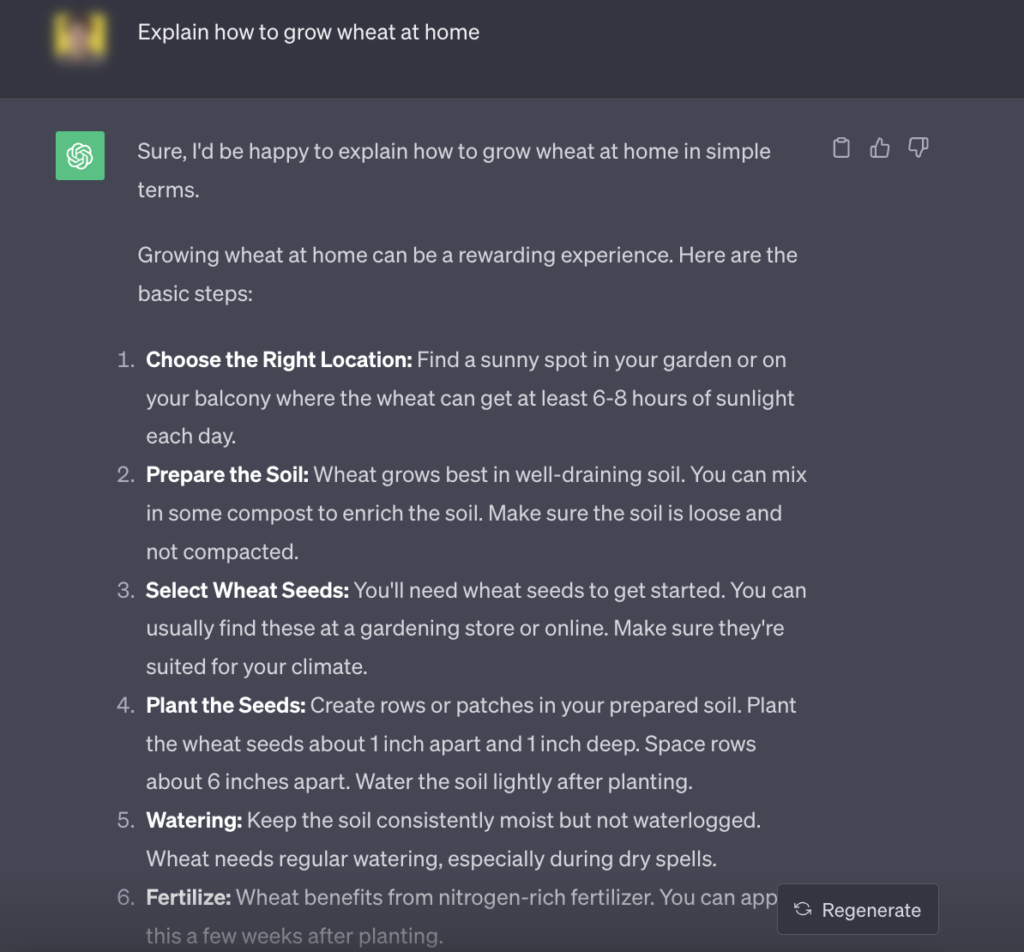Click the faded "Fertilize:" step heading
1024x952 pixels.
[188, 897]
